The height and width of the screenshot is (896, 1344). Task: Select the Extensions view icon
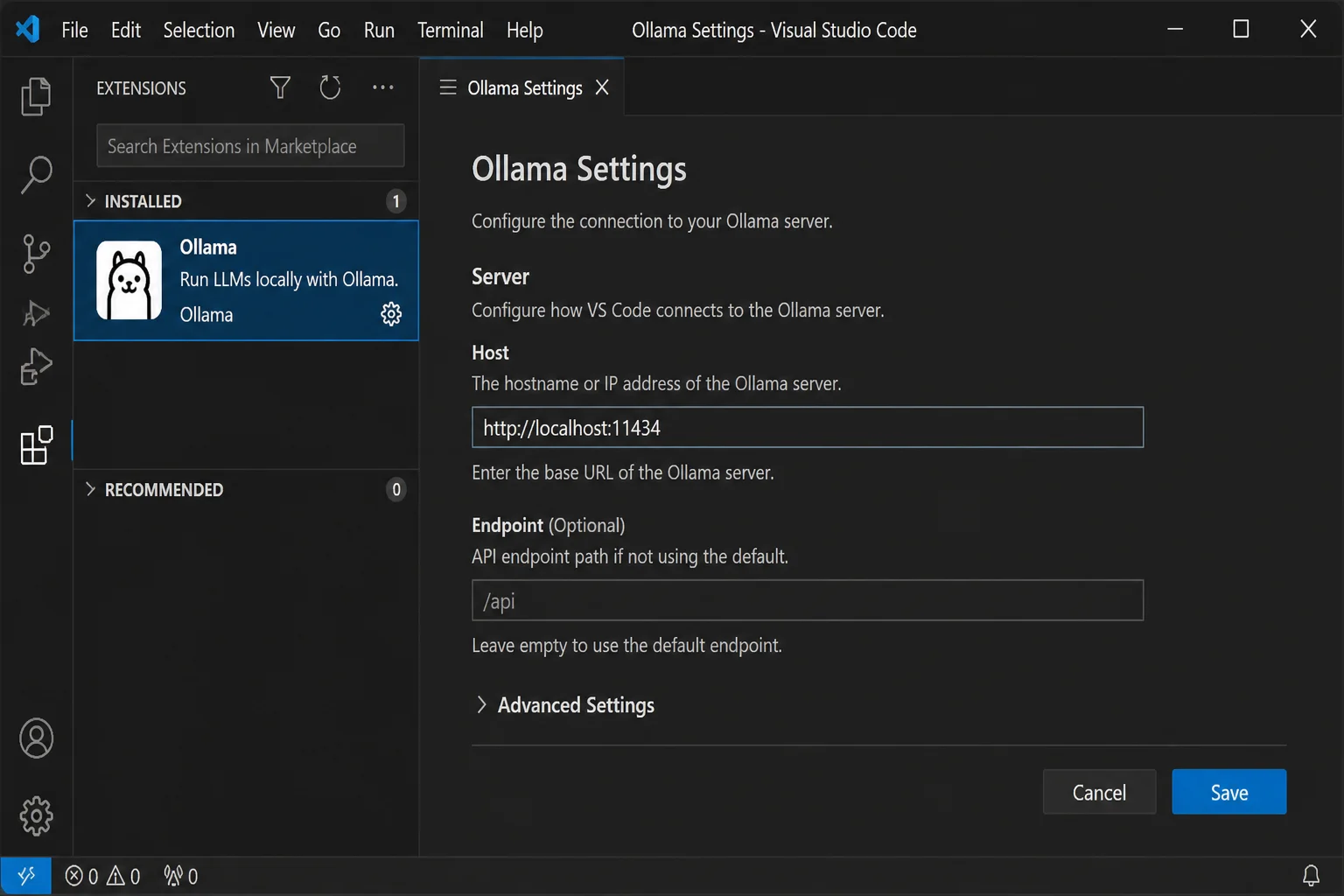tap(36, 445)
